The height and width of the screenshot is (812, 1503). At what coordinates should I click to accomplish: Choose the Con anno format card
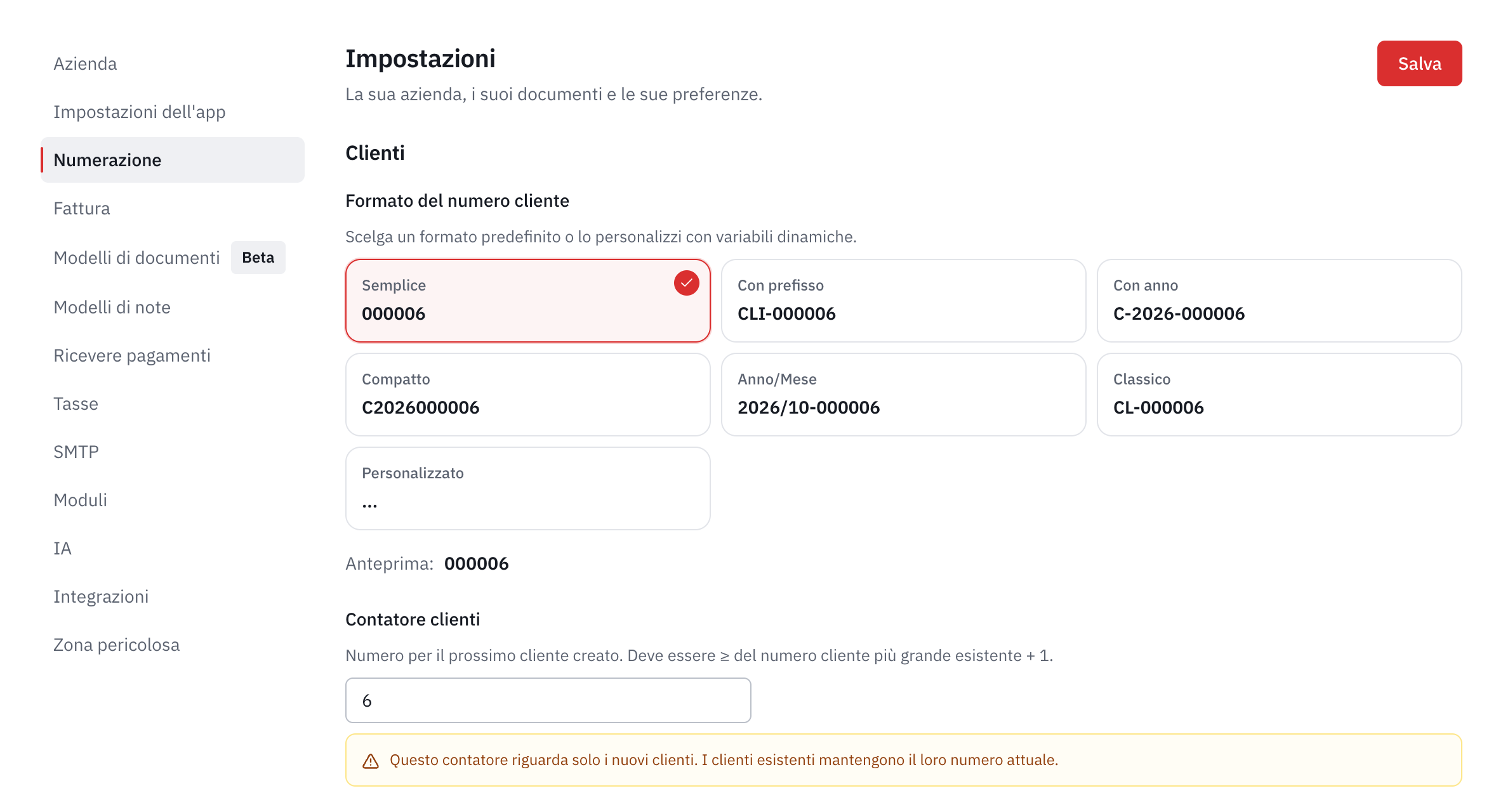pos(1279,301)
